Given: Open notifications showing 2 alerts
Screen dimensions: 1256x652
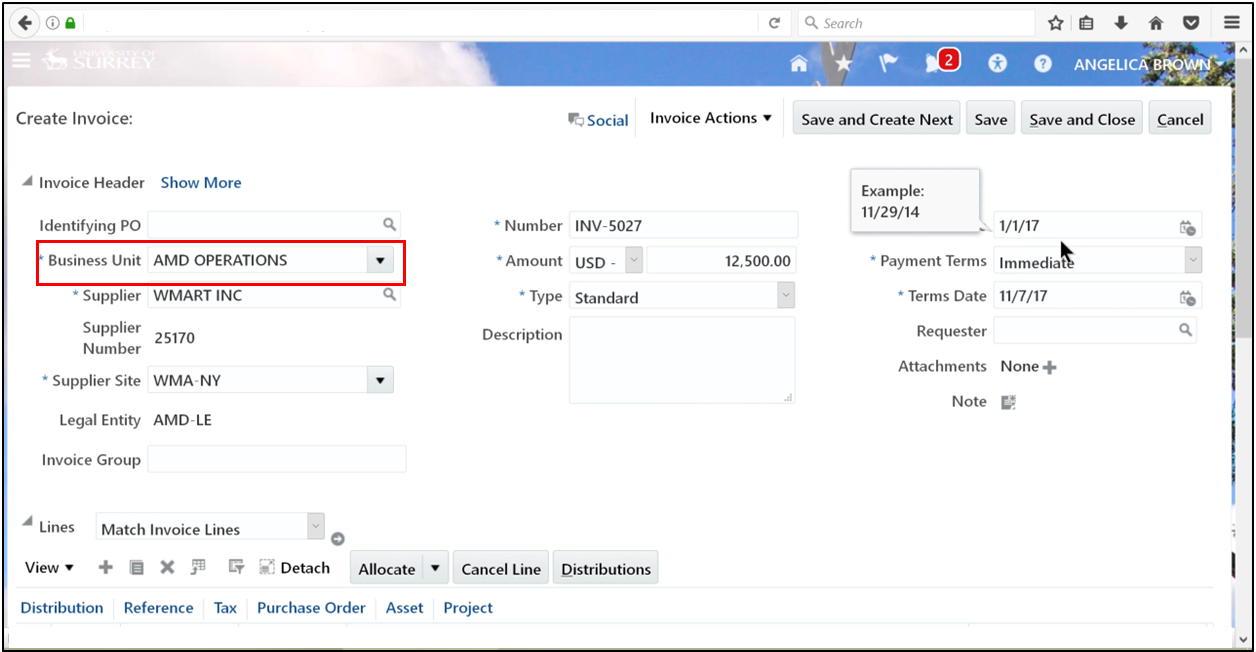Looking at the screenshot, I should click(x=935, y=62).
